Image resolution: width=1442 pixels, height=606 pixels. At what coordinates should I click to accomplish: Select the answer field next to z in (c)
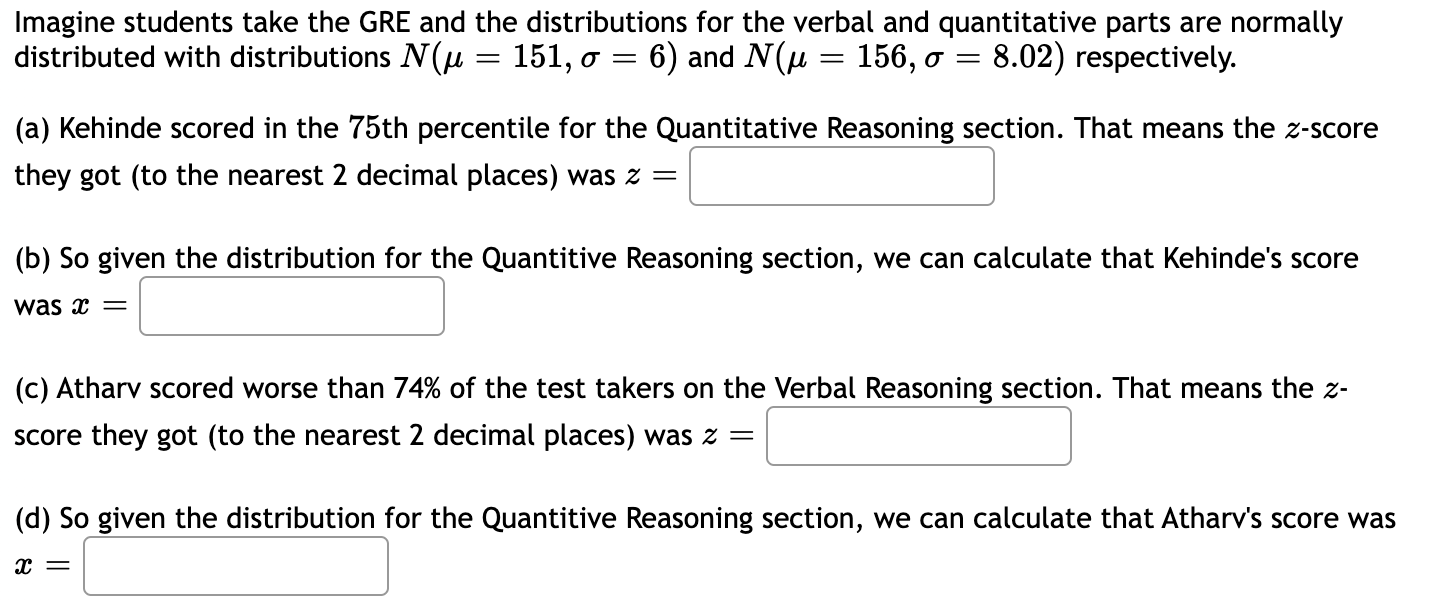click(917, 436)
